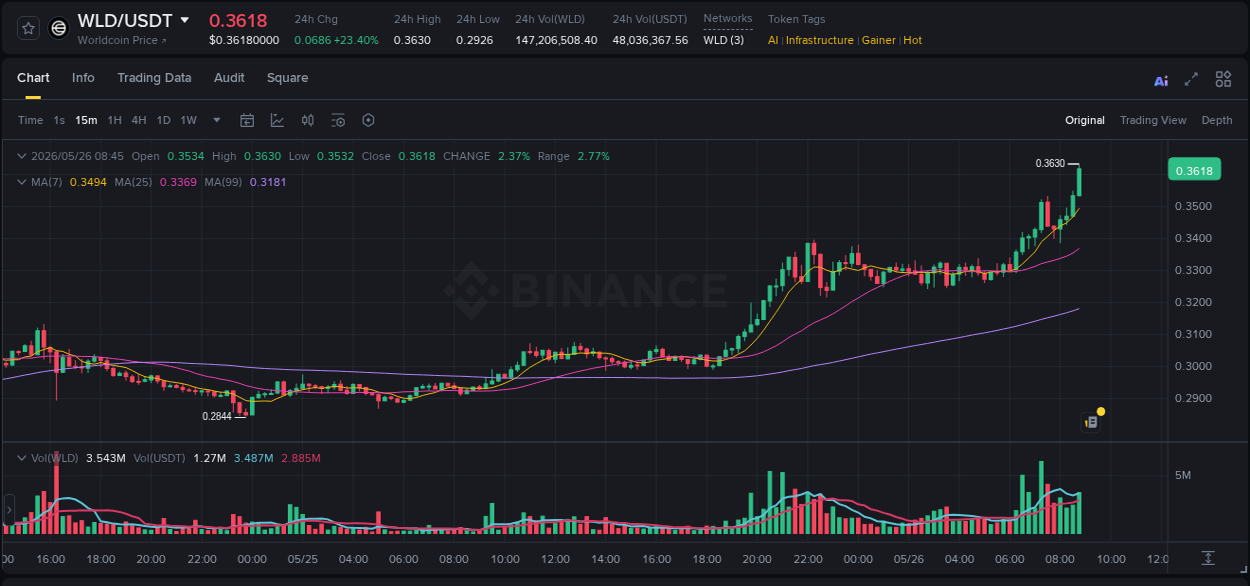This screenshot has height=586, width=1250.
Task: Click the green current price tag 0.3618
Action: pyautogui.click(x=1194, y=171)
